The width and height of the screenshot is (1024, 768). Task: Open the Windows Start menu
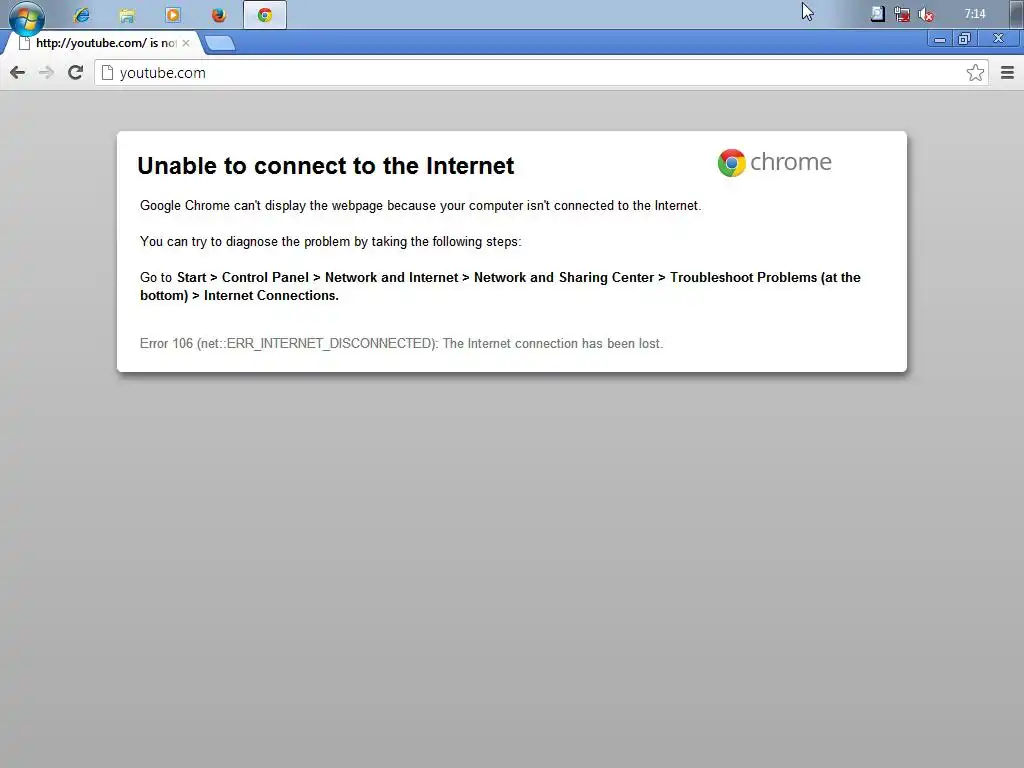[27, 17]
